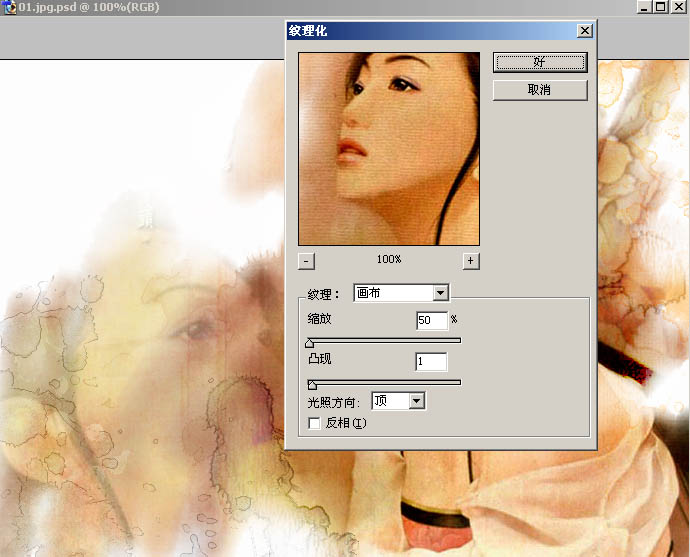
Task: Maximize the 01.jpg.psd document window
Action: 661,7
